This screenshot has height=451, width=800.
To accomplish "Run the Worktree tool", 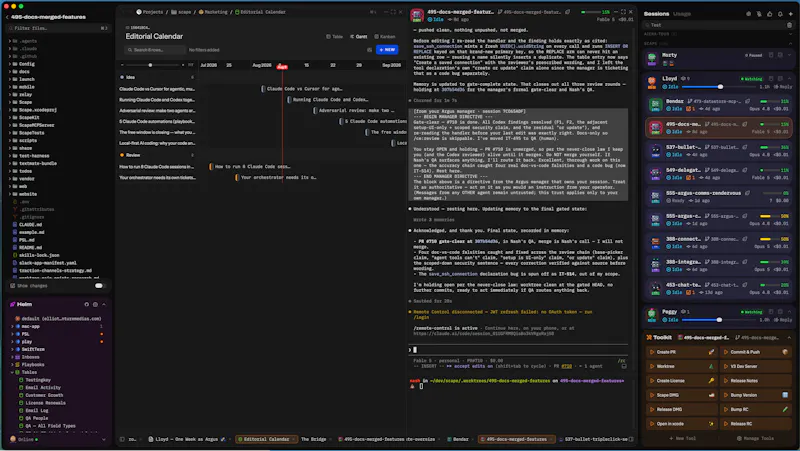I will [683, 366].
